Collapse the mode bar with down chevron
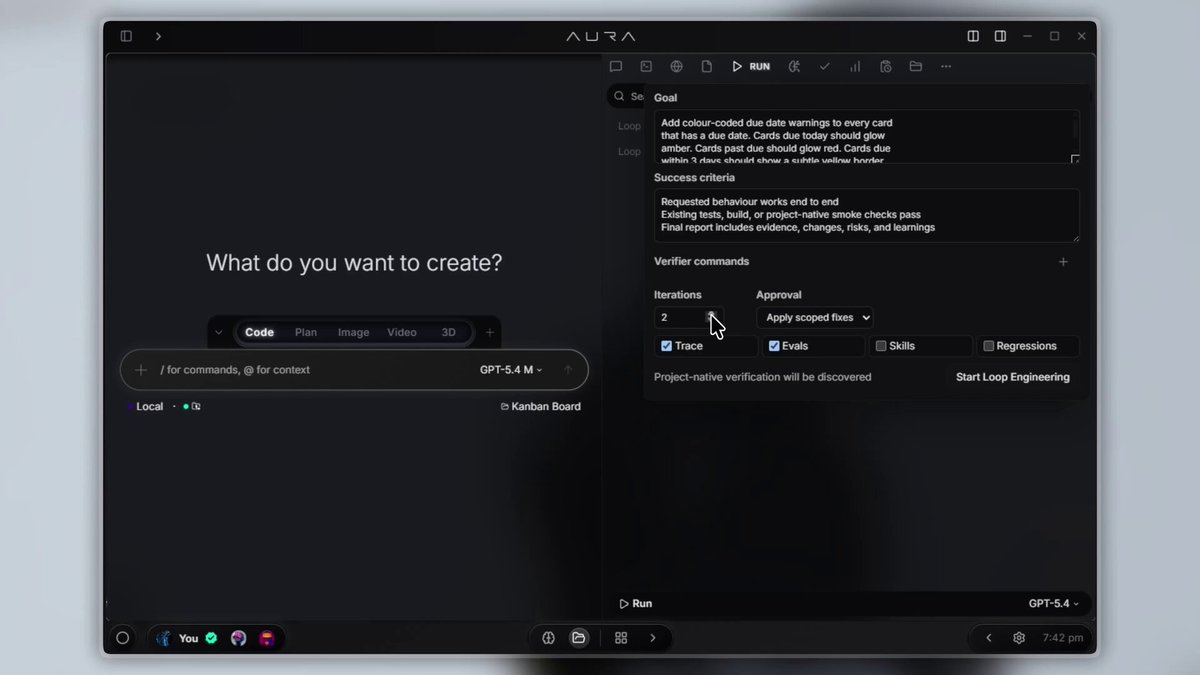Viewport: 1200px width, 675px height. 219,332
